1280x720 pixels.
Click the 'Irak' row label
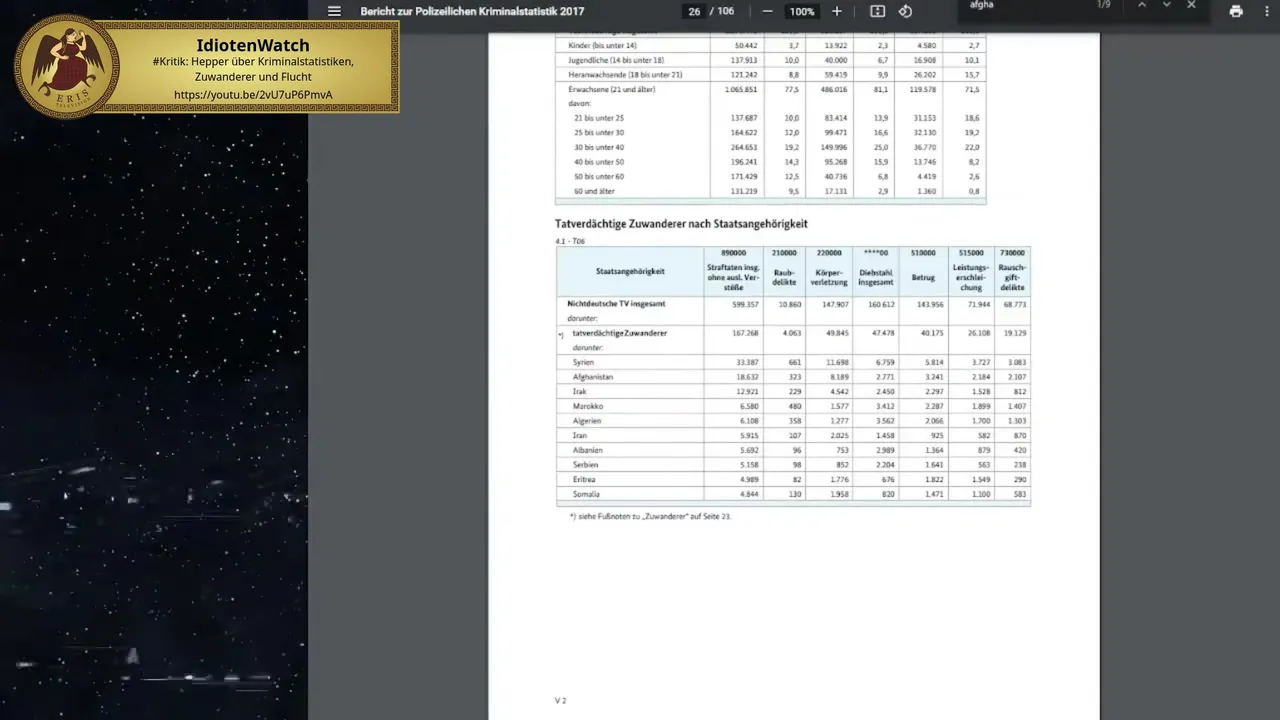click(579, 391)
